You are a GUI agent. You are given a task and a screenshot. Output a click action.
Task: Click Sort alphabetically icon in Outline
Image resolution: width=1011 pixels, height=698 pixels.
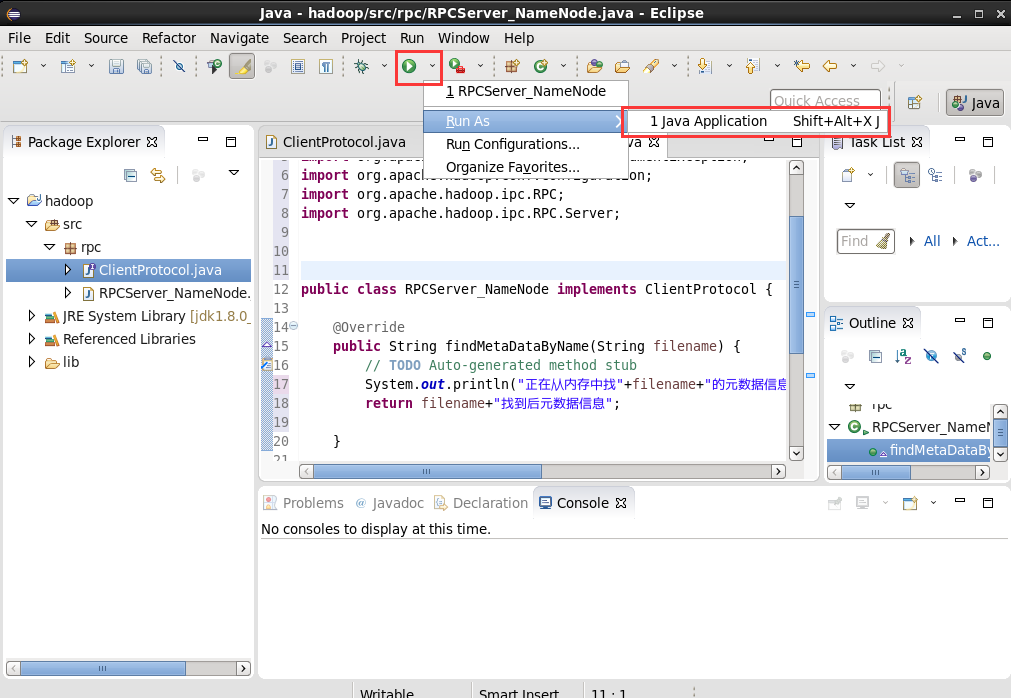[903, 356]
